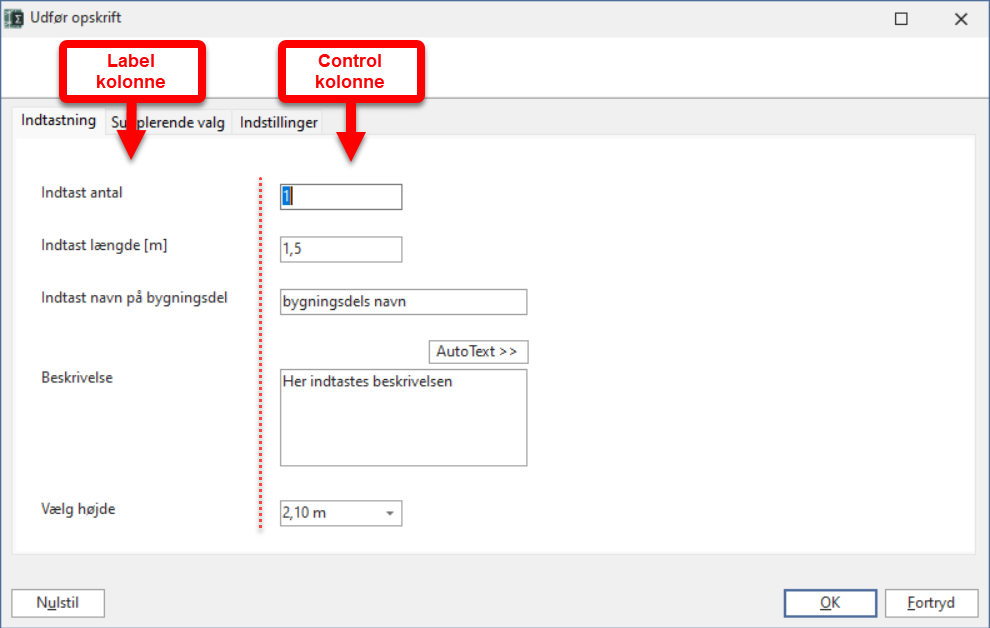Click the AutoText >> button
990x628 pixels.
pyautogui.click(x=478, y=352)
